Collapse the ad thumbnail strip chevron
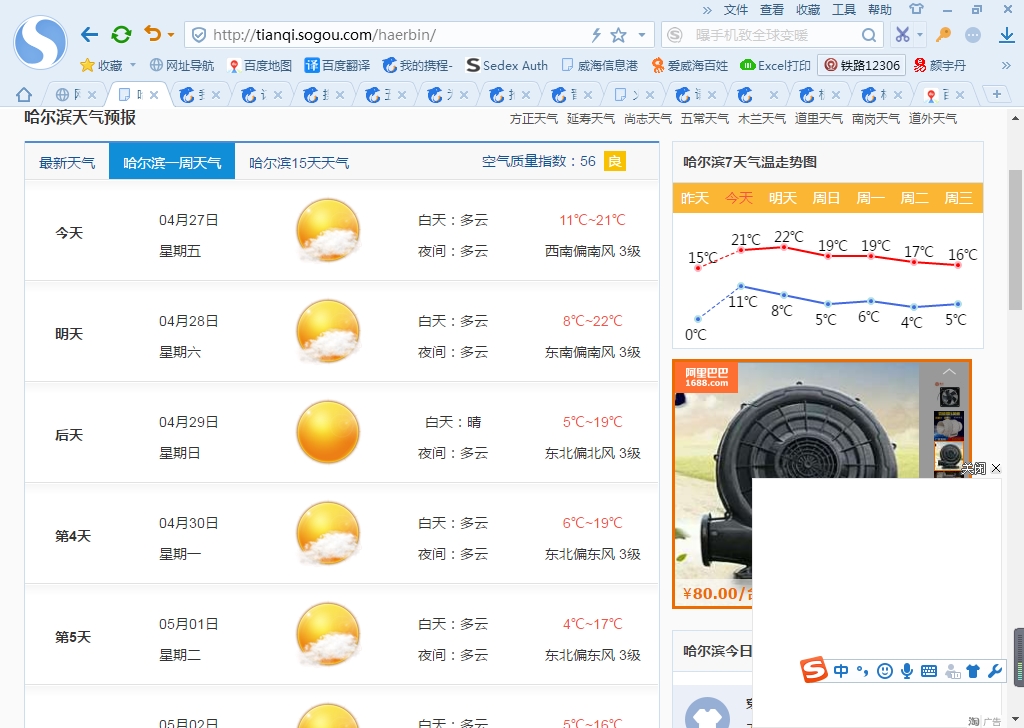Image resolution: width=1024 pixels, height=728 pixels. pyautogui.click(x=949, y=372)
